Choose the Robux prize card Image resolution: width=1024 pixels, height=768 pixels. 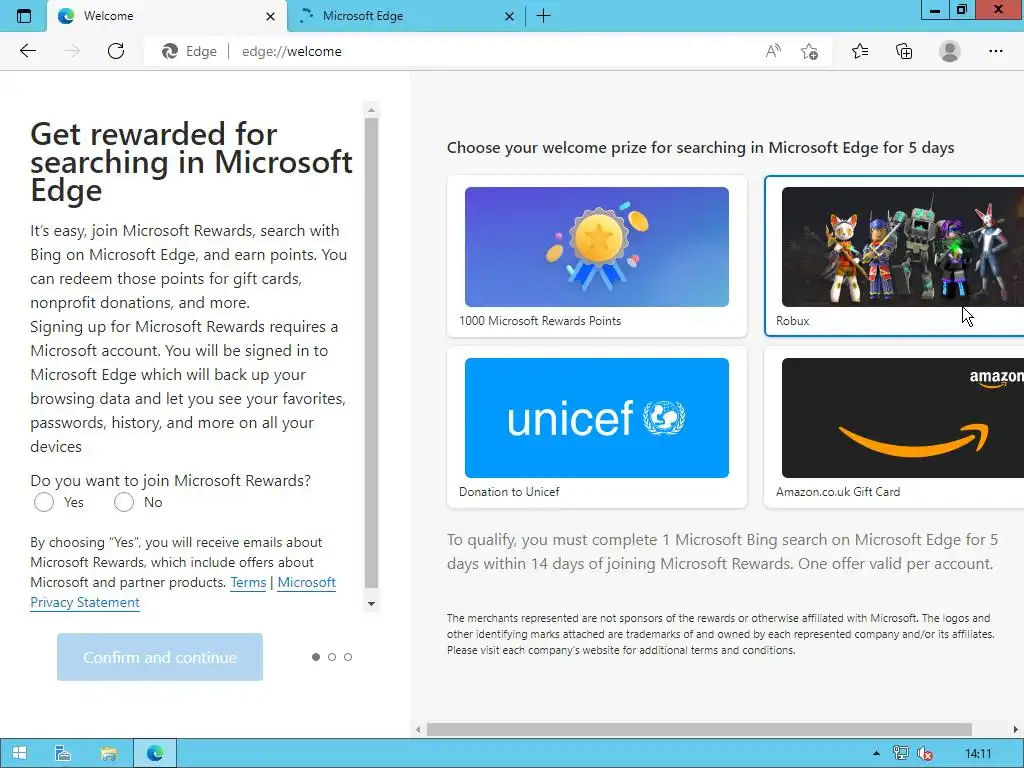894,256
